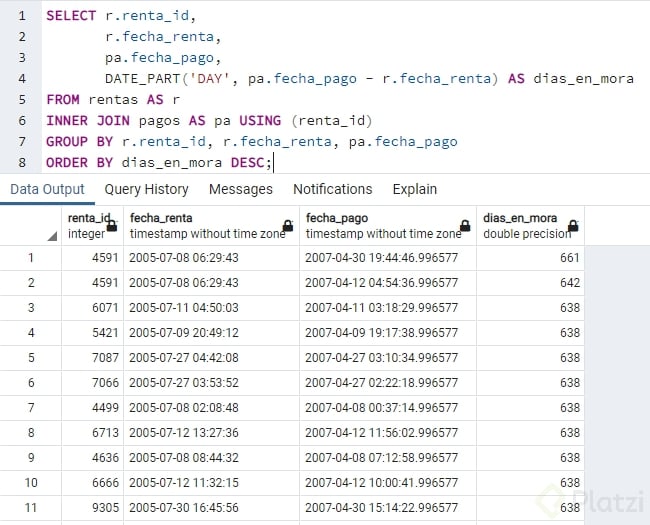650x525 pixels.
Task: Click the lock icon in fecha_renta column header
Action: click(288, 227)
